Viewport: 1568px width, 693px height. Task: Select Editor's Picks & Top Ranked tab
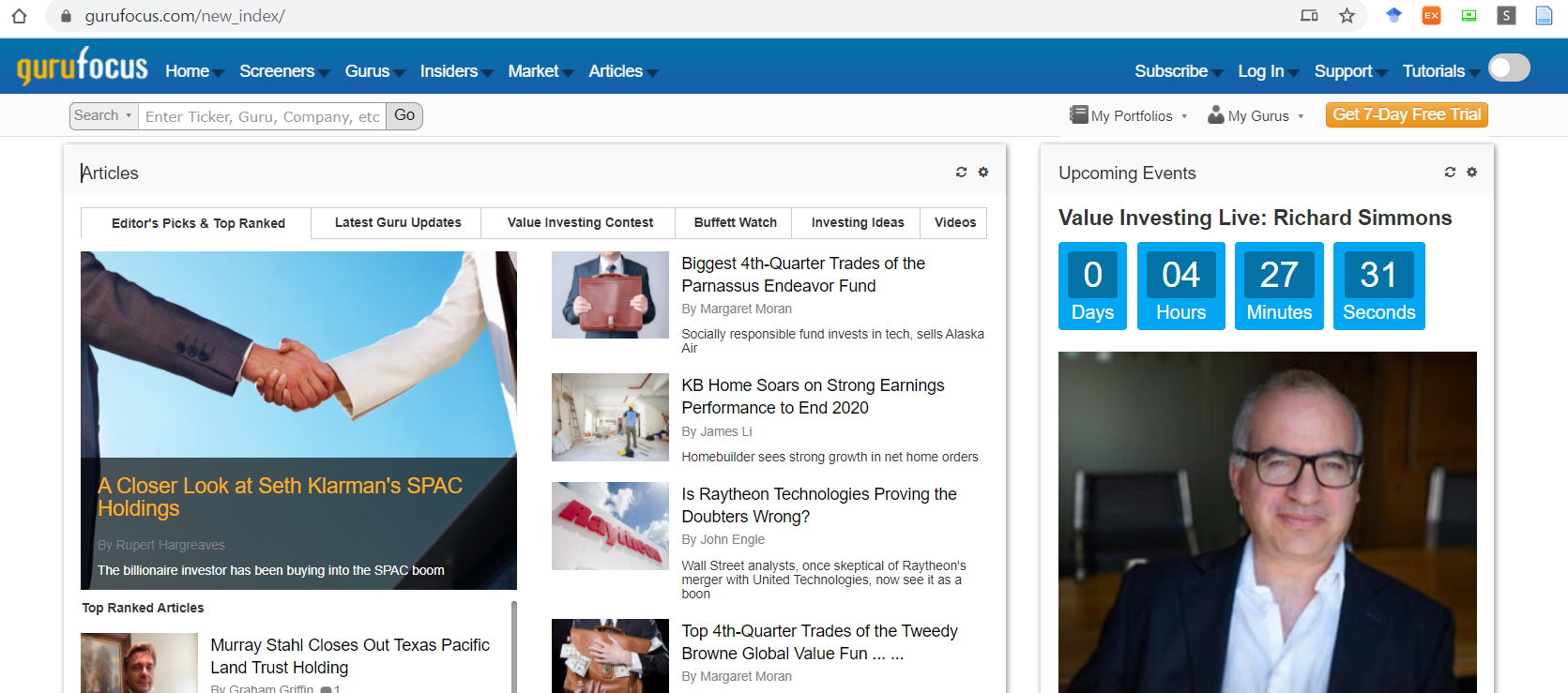(197, 223)
